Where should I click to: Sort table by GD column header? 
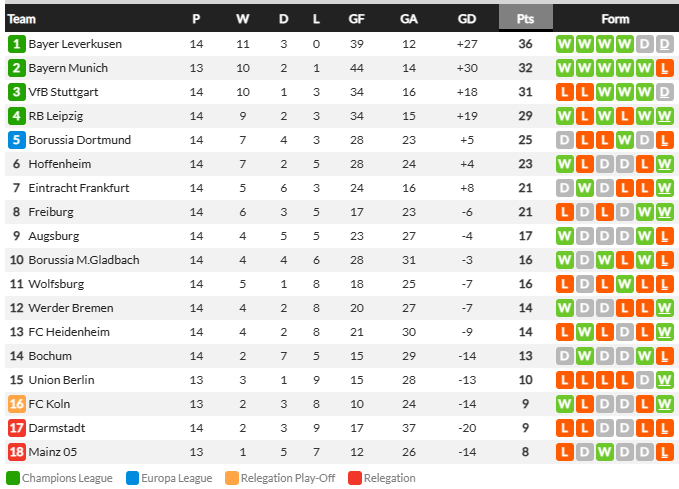tap(467, 19)
